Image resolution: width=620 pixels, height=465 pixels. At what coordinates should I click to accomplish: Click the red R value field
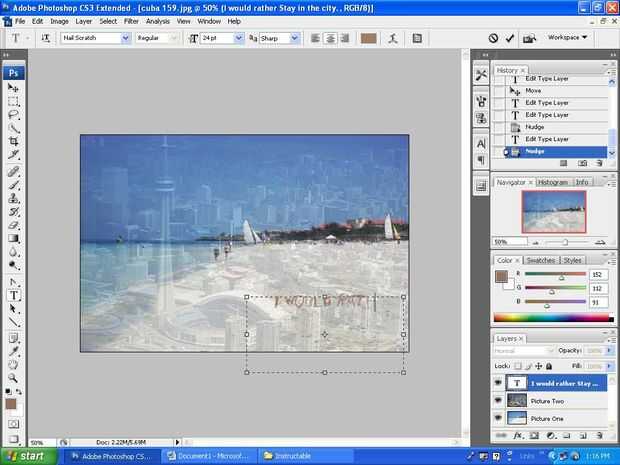[x=598, y=274]
